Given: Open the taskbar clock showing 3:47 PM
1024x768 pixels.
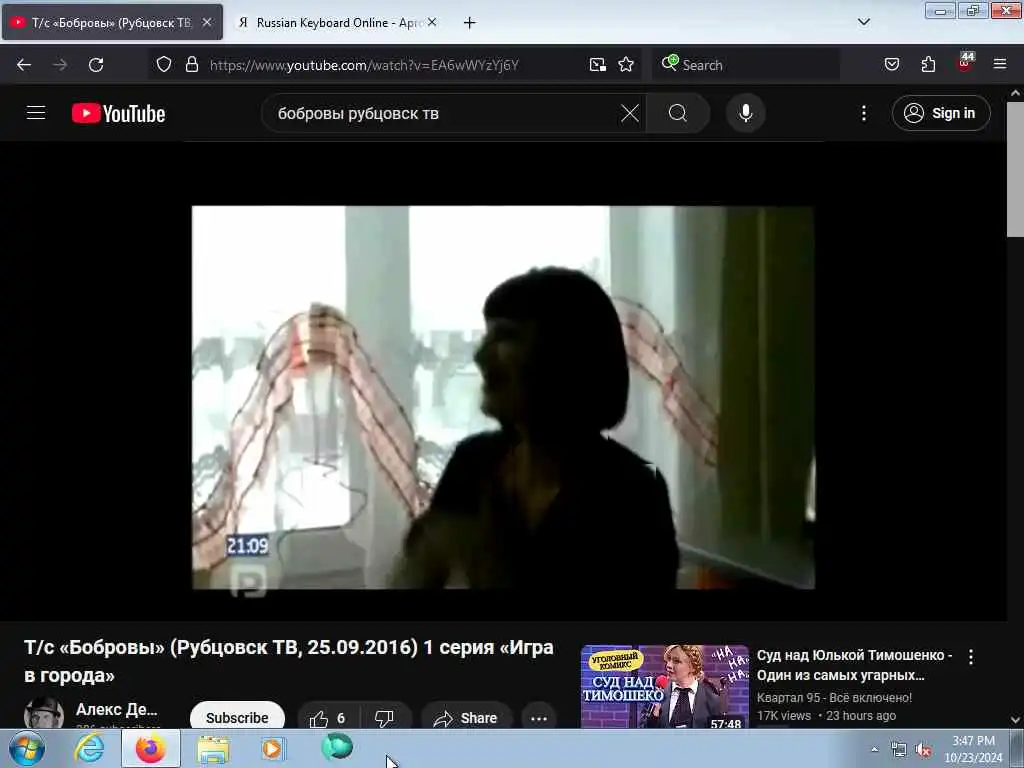Looking at the screenshot, I should [x=973, y=749].
